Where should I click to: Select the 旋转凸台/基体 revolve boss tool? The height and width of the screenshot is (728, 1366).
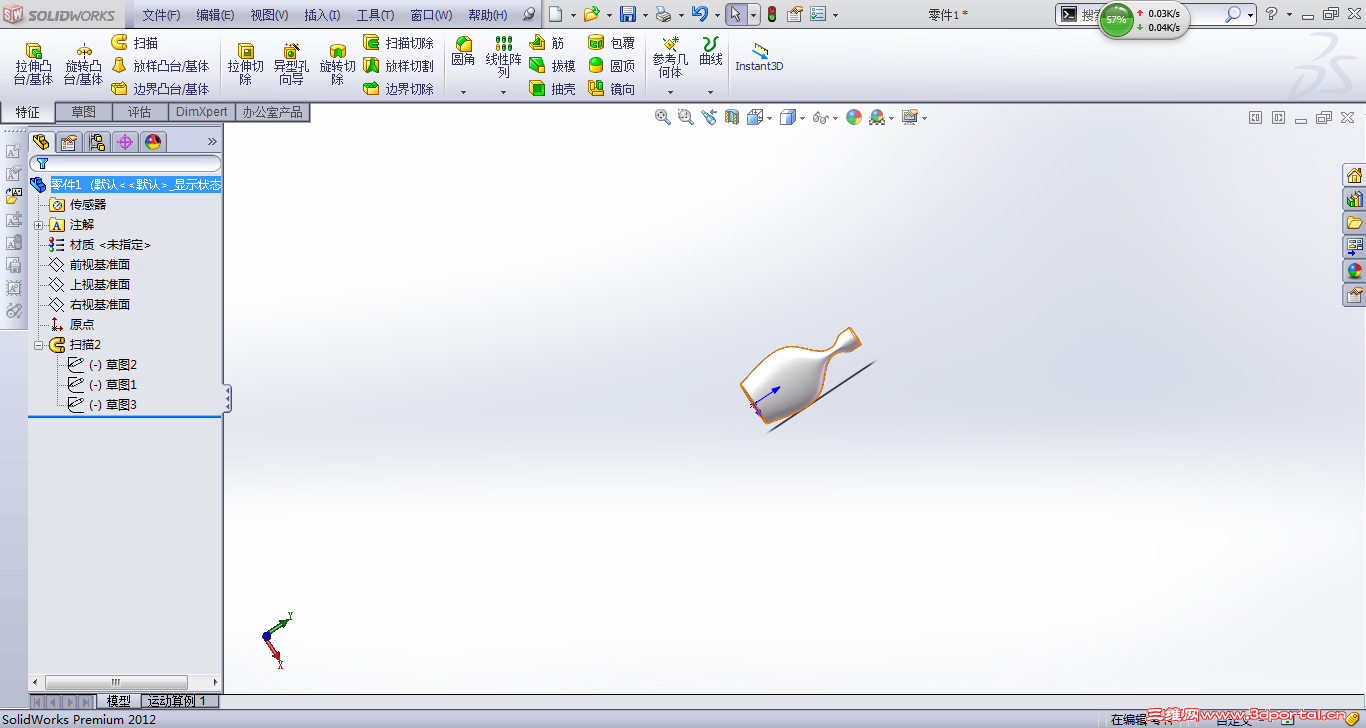coord(84,64)
